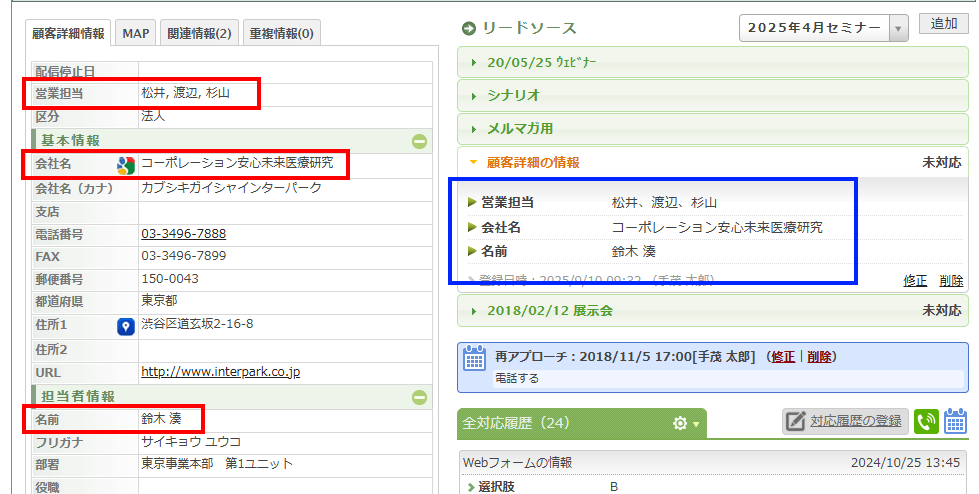Expand the 2018/02/12 展示会 row
This screenshot has width=979, height=494.
coord(549,311)
